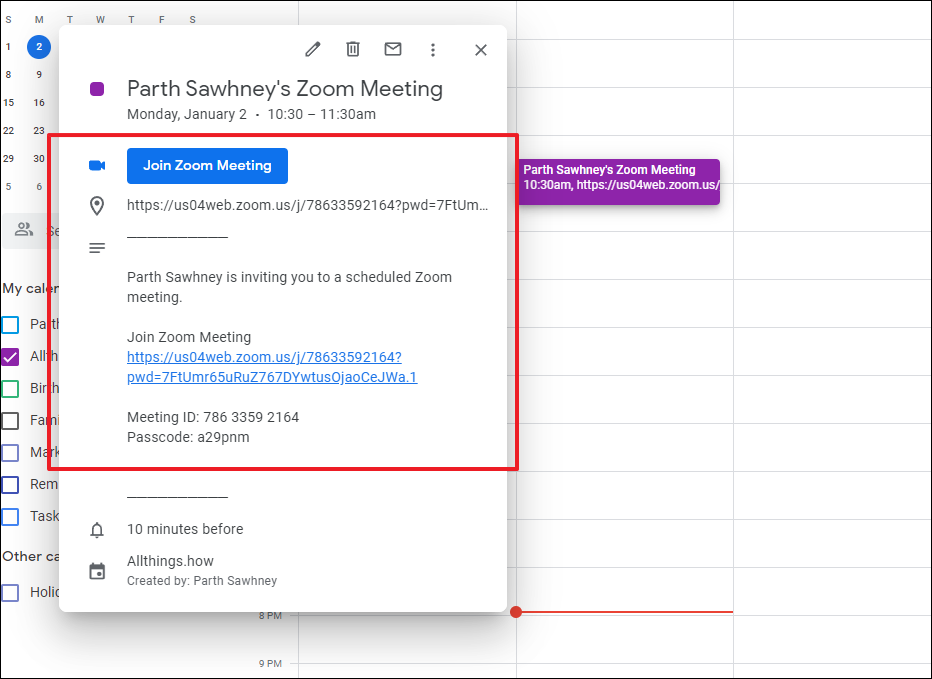Toggle the green Birthdays calendar checkbox
This screenshot has height=679, width=932.
coord(10,389)
